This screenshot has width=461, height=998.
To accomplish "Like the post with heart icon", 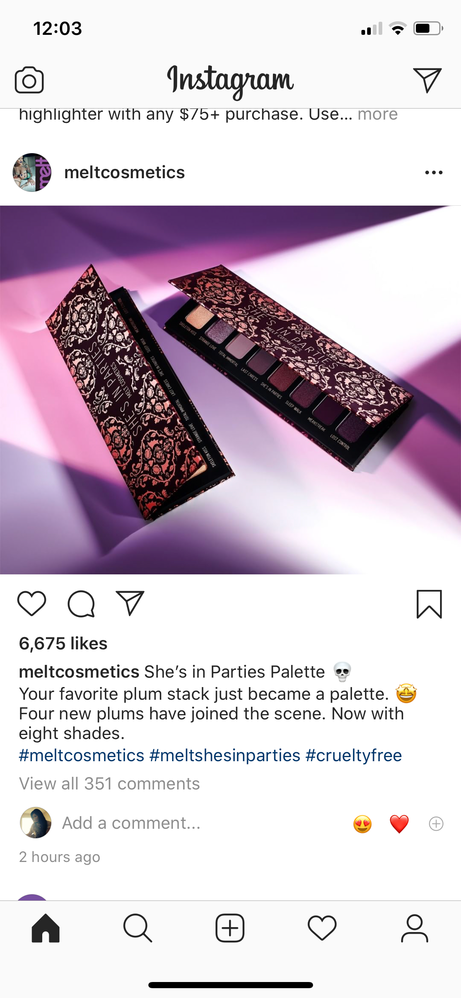I will click(x=32, y=603).
